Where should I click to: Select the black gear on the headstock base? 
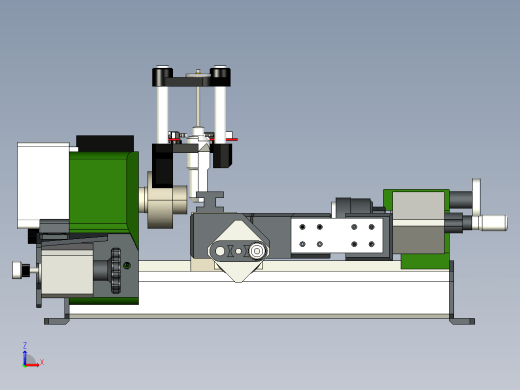116,271
